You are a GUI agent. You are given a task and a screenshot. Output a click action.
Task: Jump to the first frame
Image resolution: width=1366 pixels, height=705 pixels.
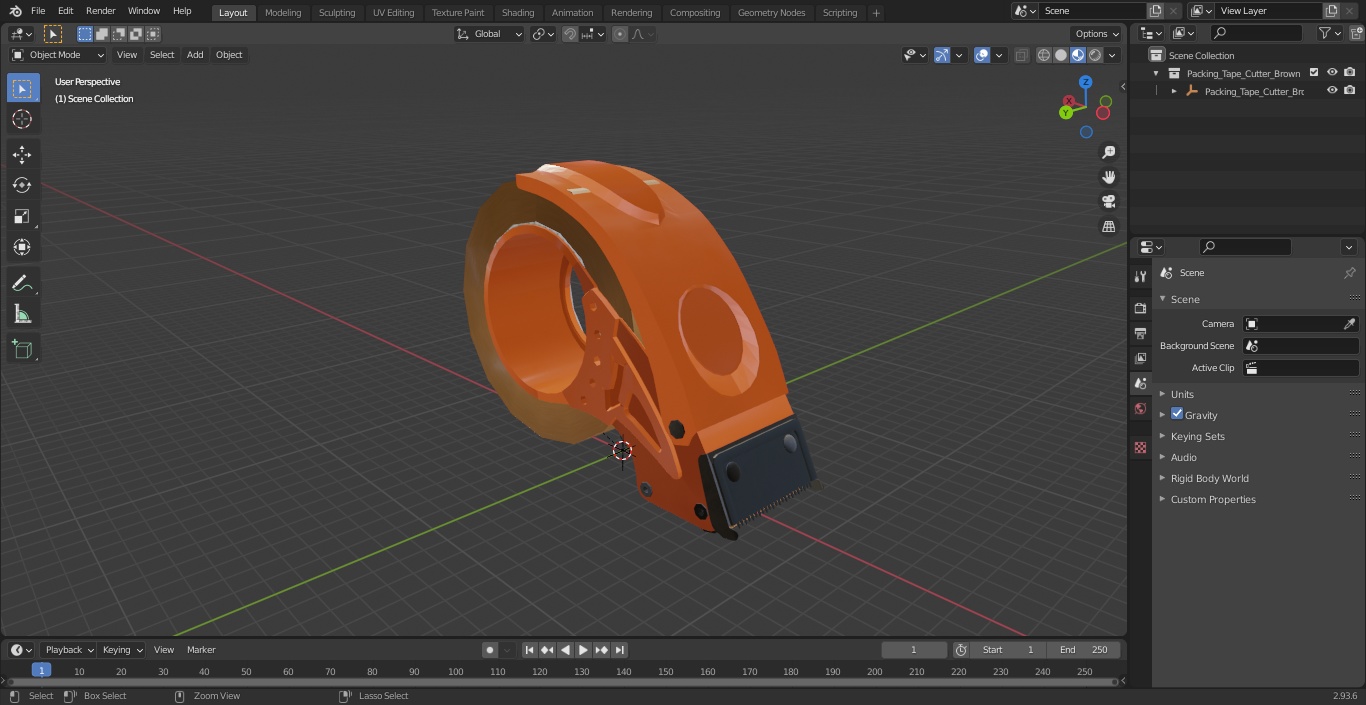coord(529,650)
